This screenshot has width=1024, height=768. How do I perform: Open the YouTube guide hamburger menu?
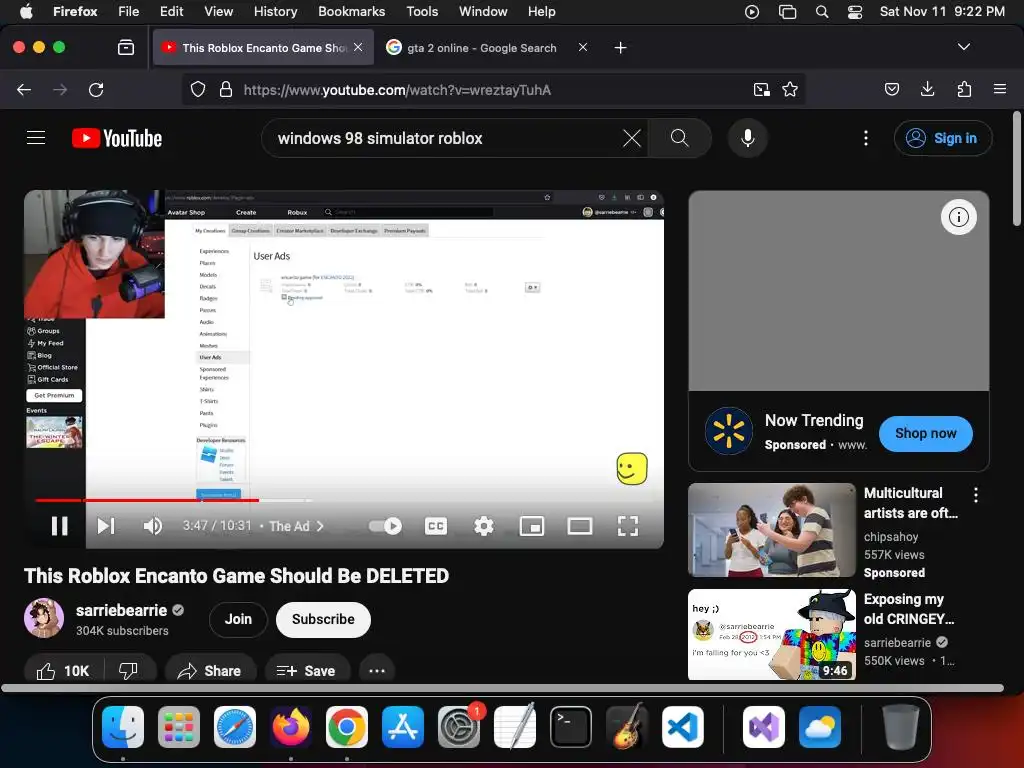click(x=36, y=138)
